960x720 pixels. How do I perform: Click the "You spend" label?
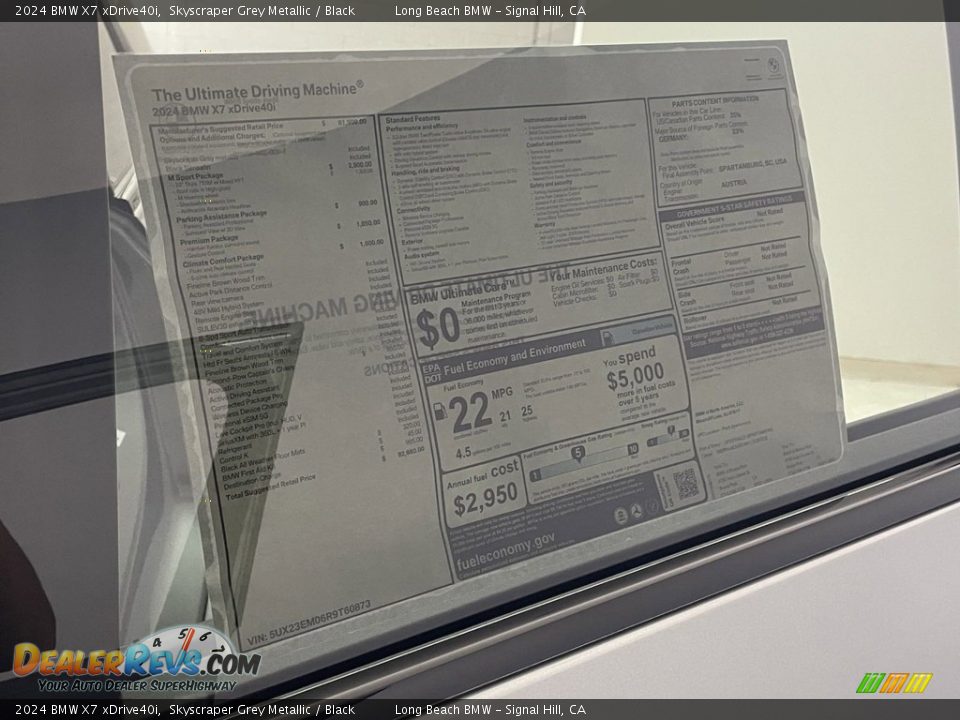629,357
